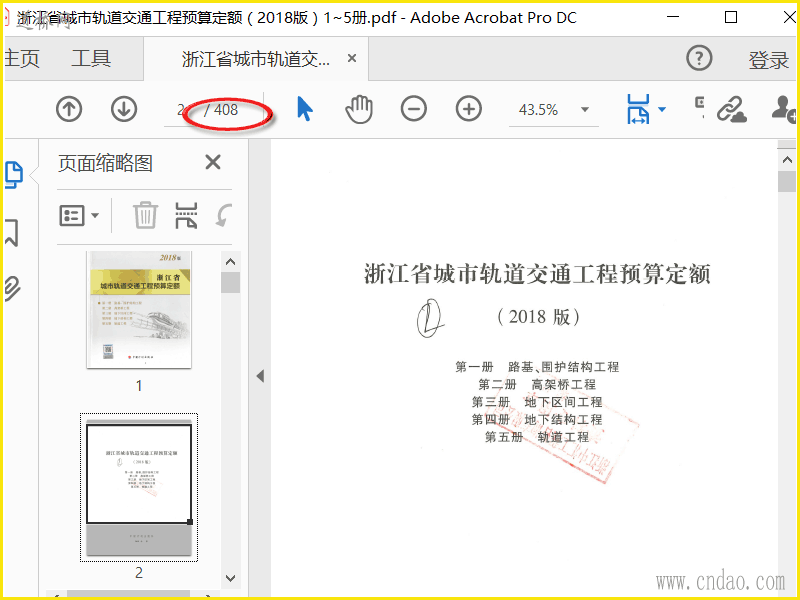The height and width of the screenshot is (600, 800).
Task: Click the thumbnail panel page-layout icon beside the trash
Action: pos(186,215)
